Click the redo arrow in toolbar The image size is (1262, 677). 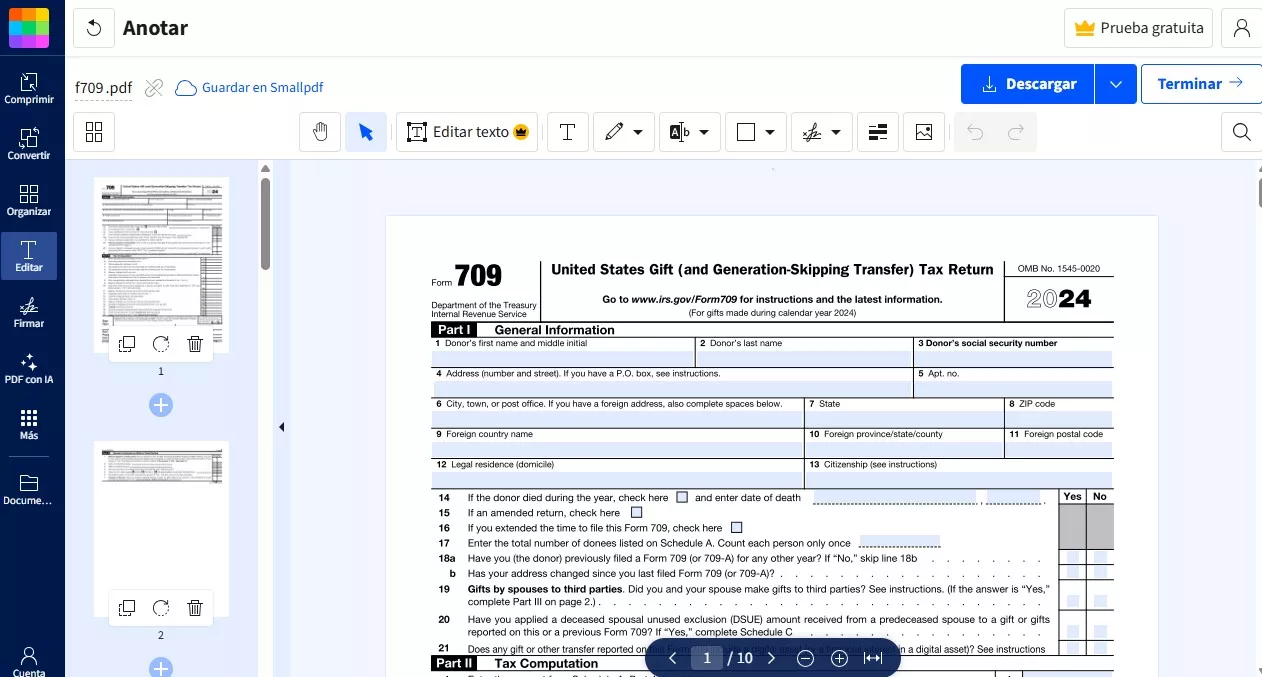click(x=1016, y=132)
